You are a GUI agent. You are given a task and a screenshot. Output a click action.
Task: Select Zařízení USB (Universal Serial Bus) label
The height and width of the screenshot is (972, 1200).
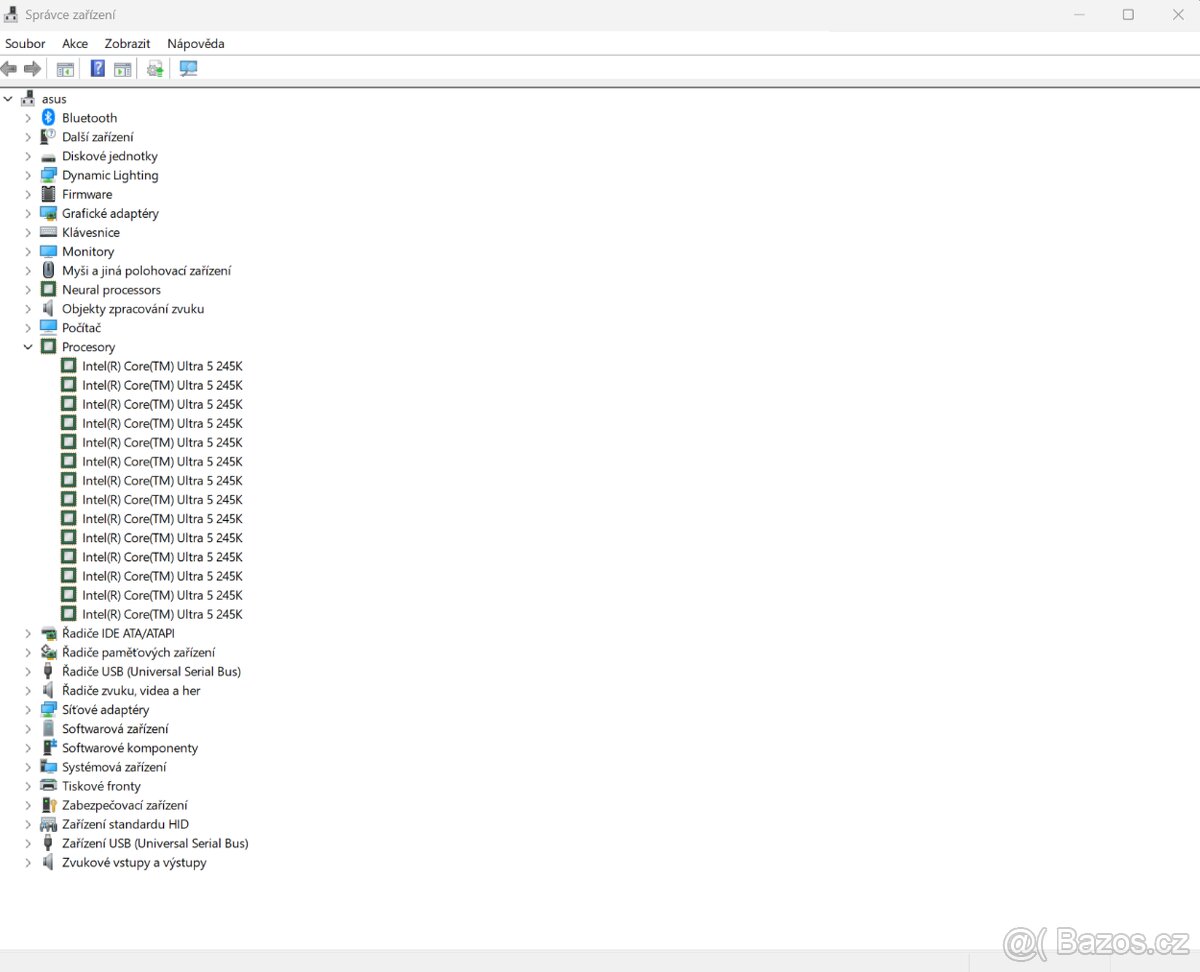point(155,843)
